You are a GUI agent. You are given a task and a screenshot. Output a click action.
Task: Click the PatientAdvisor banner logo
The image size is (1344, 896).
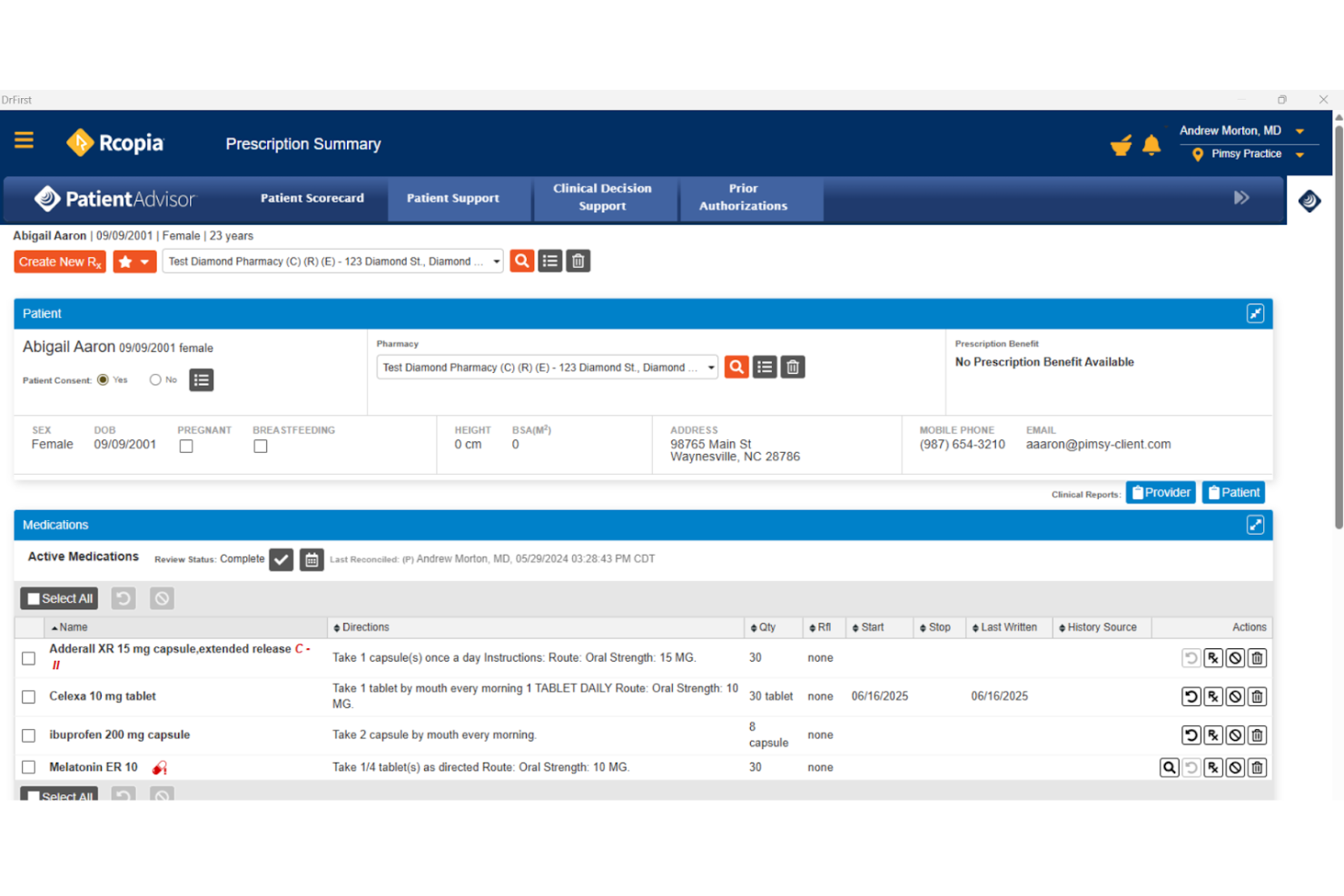coord(115,199)
